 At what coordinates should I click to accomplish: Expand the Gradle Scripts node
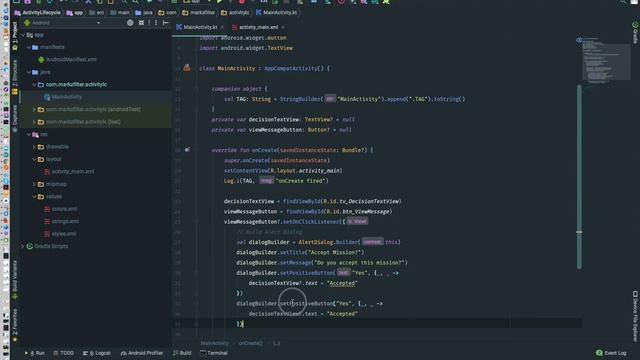click(23, 247)
